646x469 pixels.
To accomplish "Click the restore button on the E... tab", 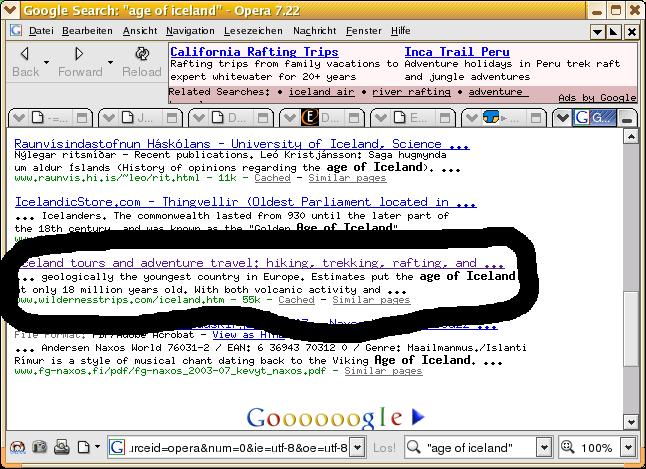I will pyautogui.click(x=445, y=119).
